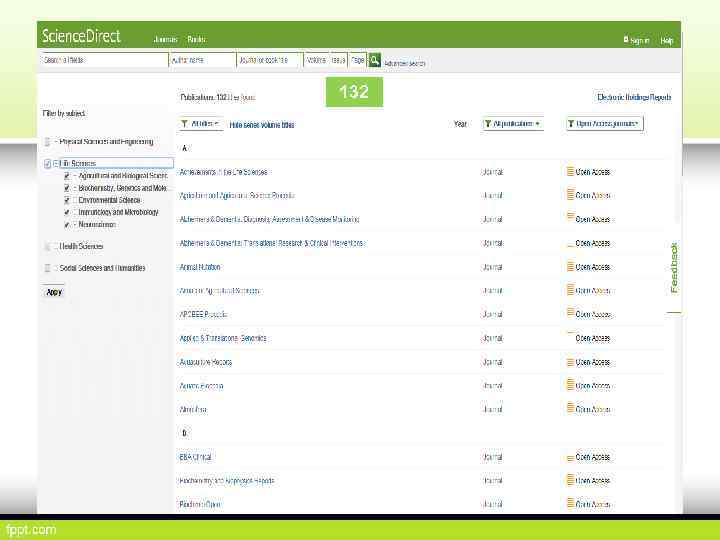The width and height of the screenshot is (720, 540).
Task: Click Open Access icon for Annals of Agricultural Sciences
Action: pyautogui.click(x=570, y=290)
